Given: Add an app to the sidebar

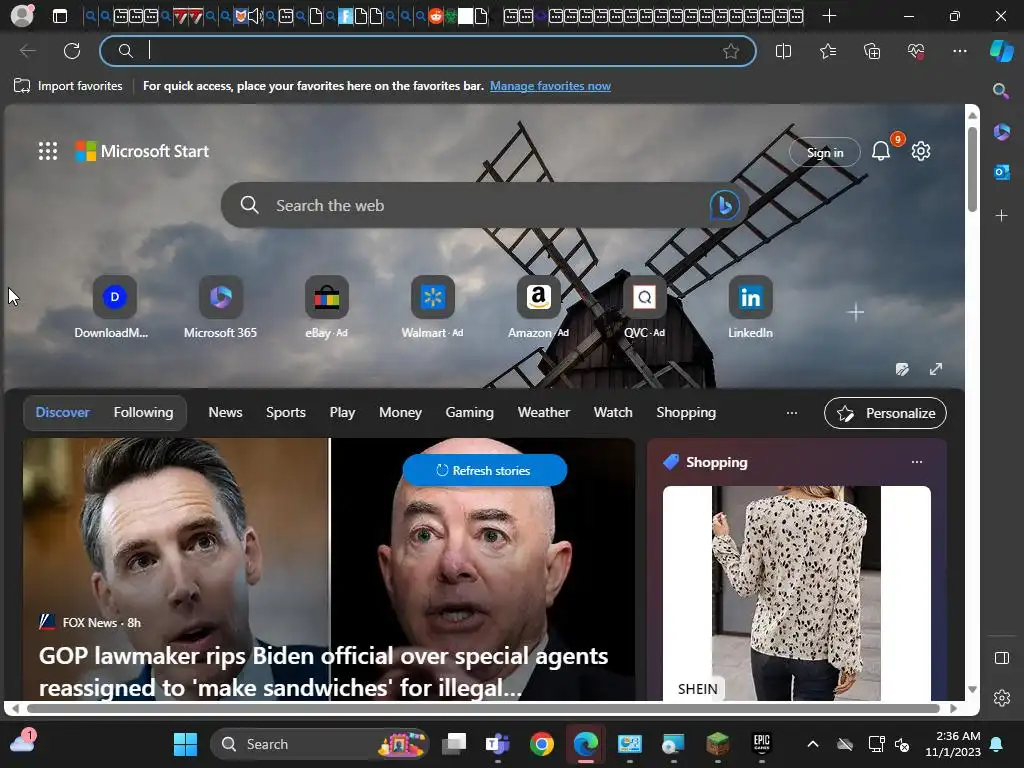Looking at the screenshot, I should pos(1001,216).
